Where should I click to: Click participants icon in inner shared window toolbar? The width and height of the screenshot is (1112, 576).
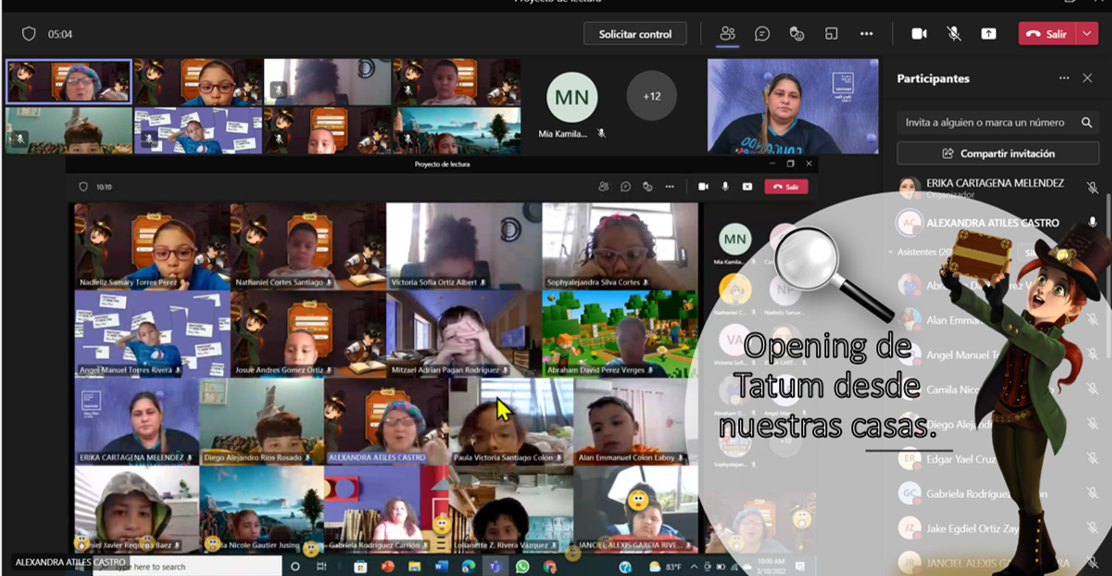click(x=603, y=187)
